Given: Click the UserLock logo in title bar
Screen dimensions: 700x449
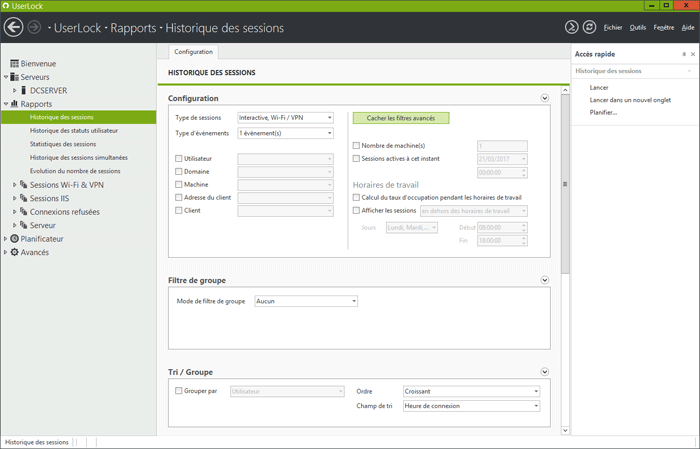Looking at the screenshot, I should tap(5, 6).
